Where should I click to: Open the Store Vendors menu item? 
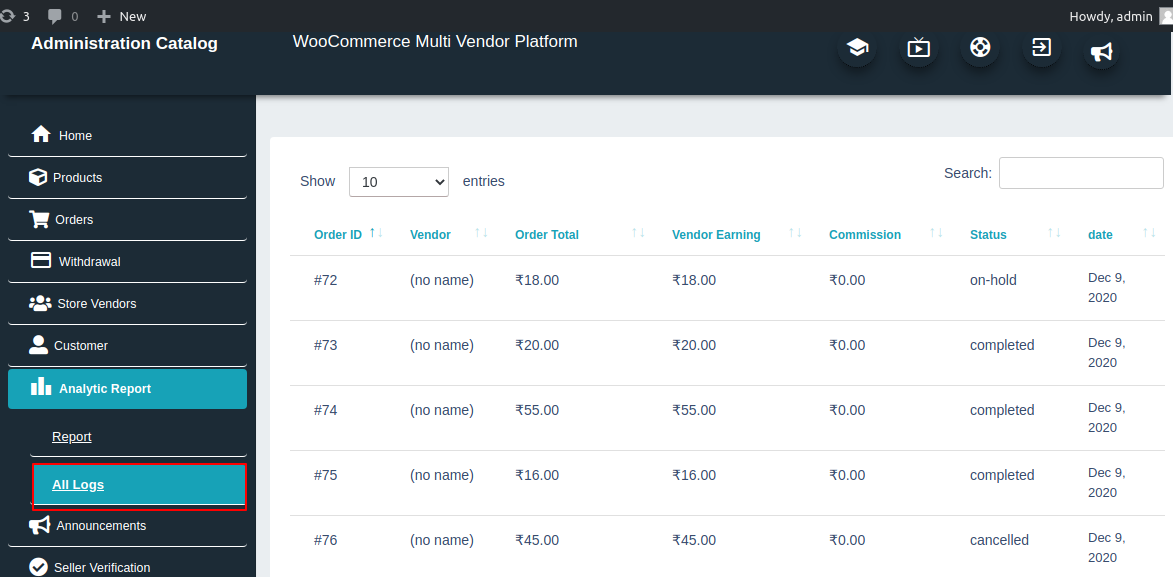[127, 304]
